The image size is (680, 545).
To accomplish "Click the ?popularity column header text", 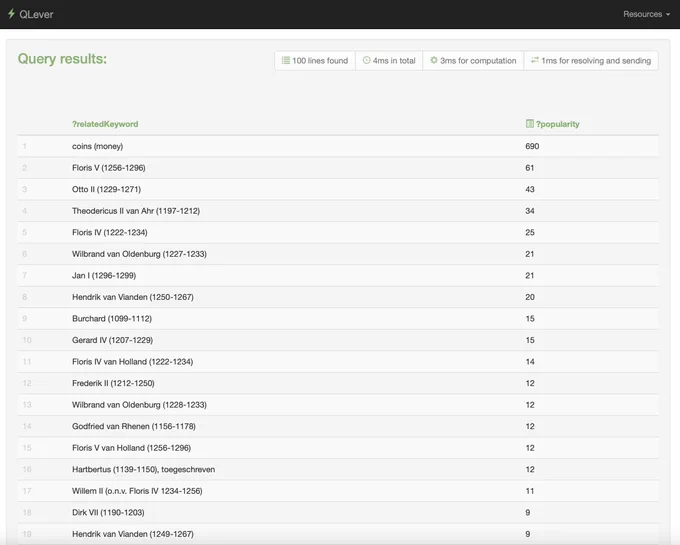I will [x=557, y=124].
